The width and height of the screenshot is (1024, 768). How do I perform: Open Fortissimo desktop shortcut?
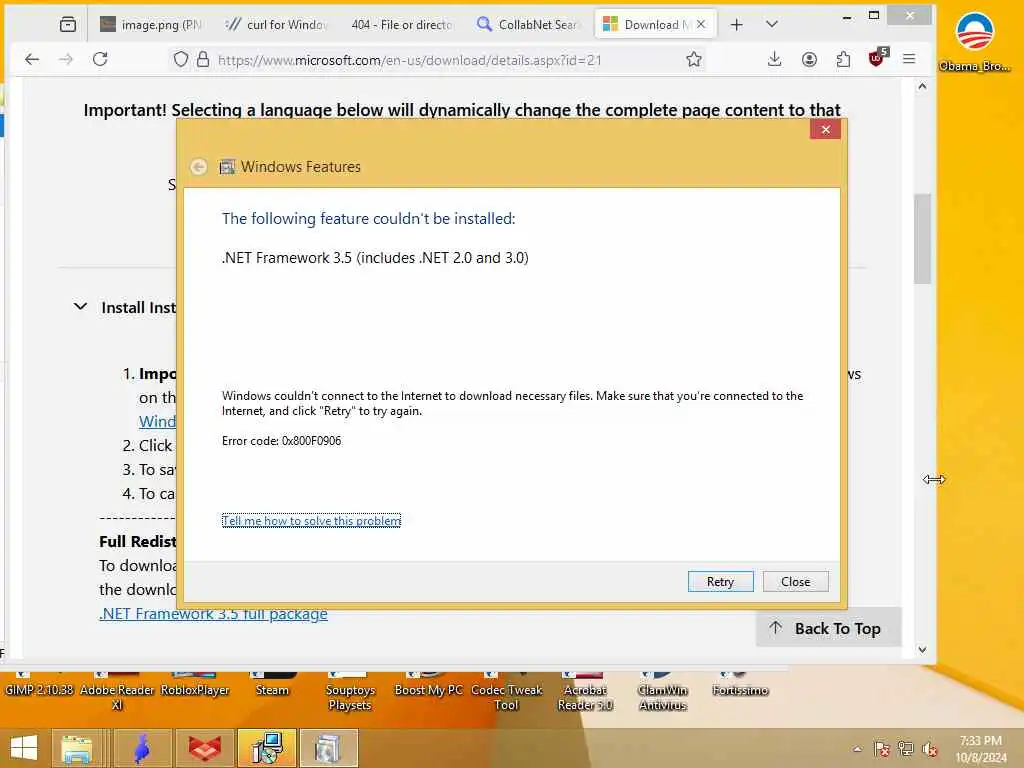[x=741, y=685]
